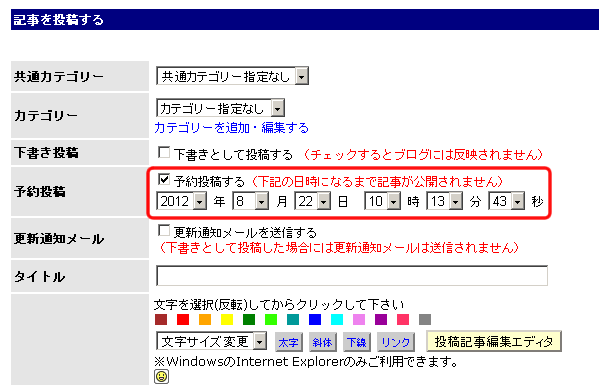Image resolution: width=610 pixels, height=385 pixels.
Task: Click in the タイトル input field
Action: pos(352,275)
